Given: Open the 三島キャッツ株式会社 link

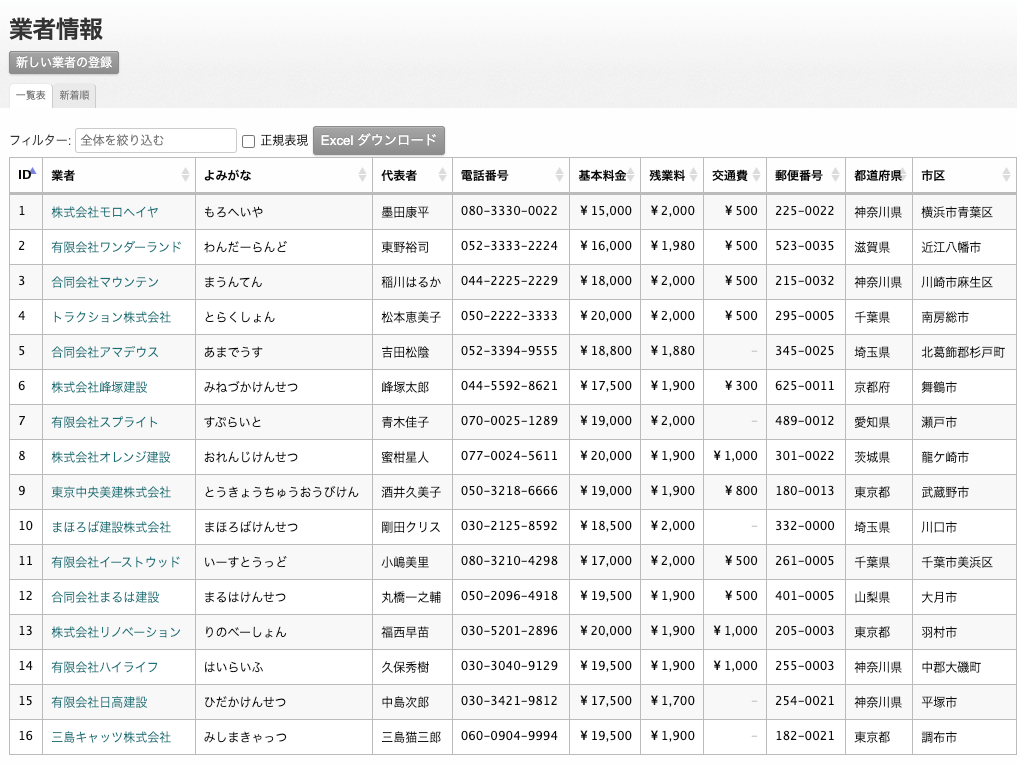Looking at the screenshot, I should pos(110,737).
